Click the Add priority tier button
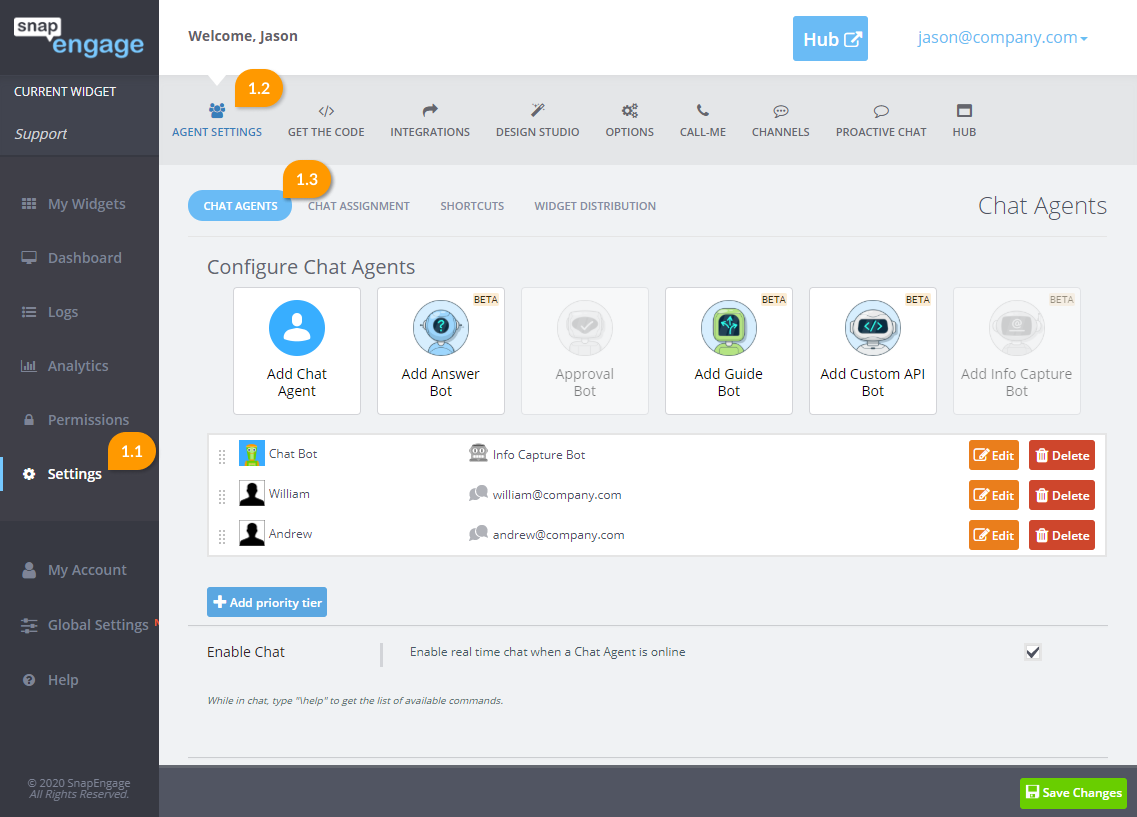This screenshot has height=817, width=1137. click(x=267, y=603)
